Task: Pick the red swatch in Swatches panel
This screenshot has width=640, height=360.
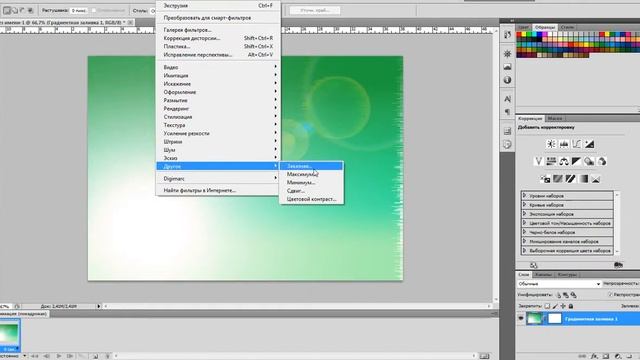Action: point(519,35)
